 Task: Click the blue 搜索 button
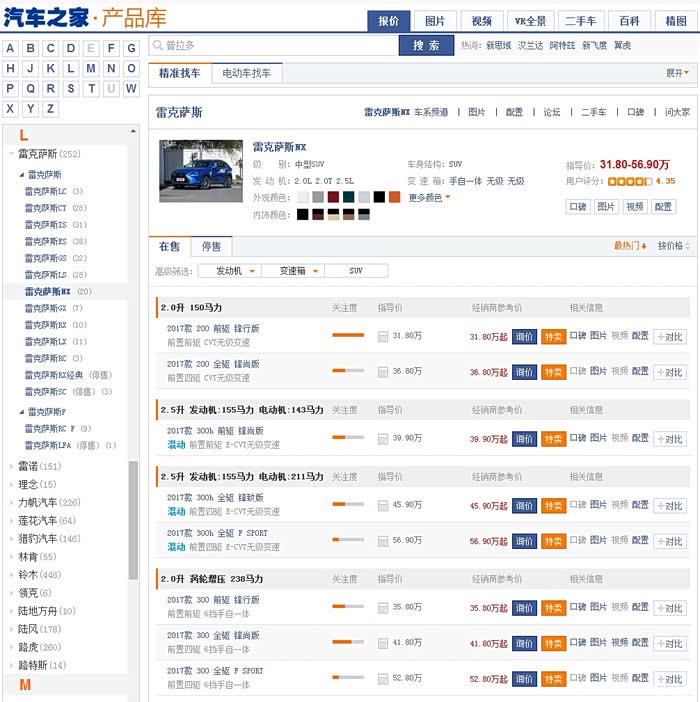pyautogui.click(x=426, y=46)
